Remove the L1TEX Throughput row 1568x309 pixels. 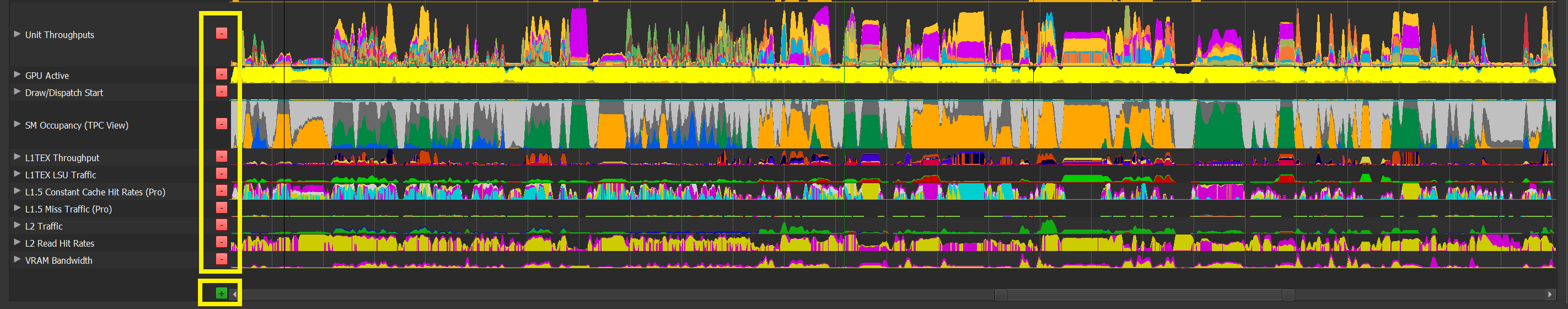(222, 157)
